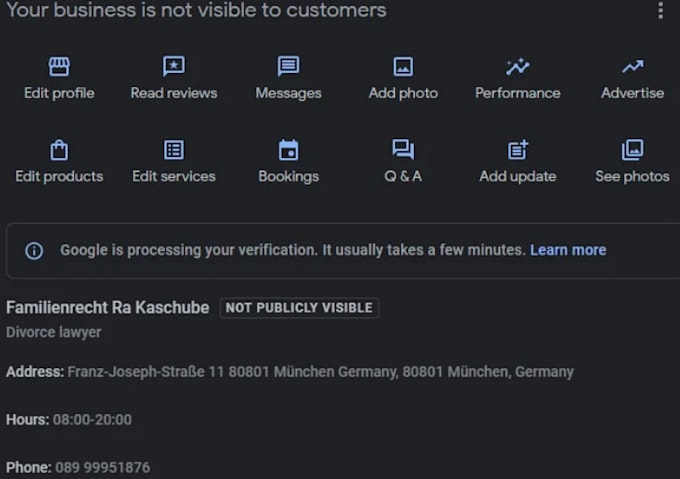Select the Familienrecht Ra Kaschube business name
This screenshot has height=479, width=680.
pyautogui.click(x=108, y=308)
